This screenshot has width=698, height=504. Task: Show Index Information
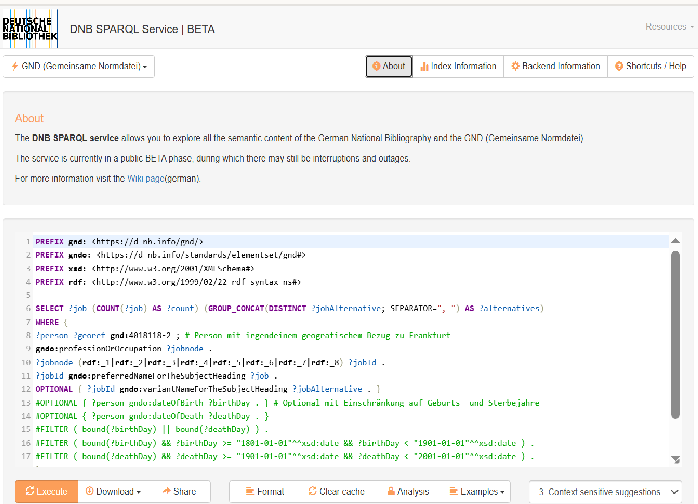pyautogui.click(x=458, y=66)
